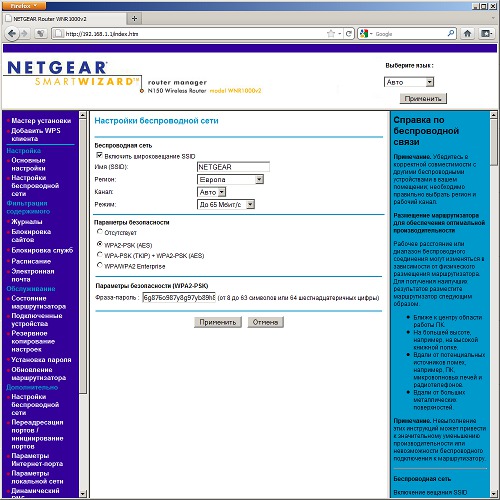Click the NETGEAR logo
The image size is (500, 500).
coord(57,68)
